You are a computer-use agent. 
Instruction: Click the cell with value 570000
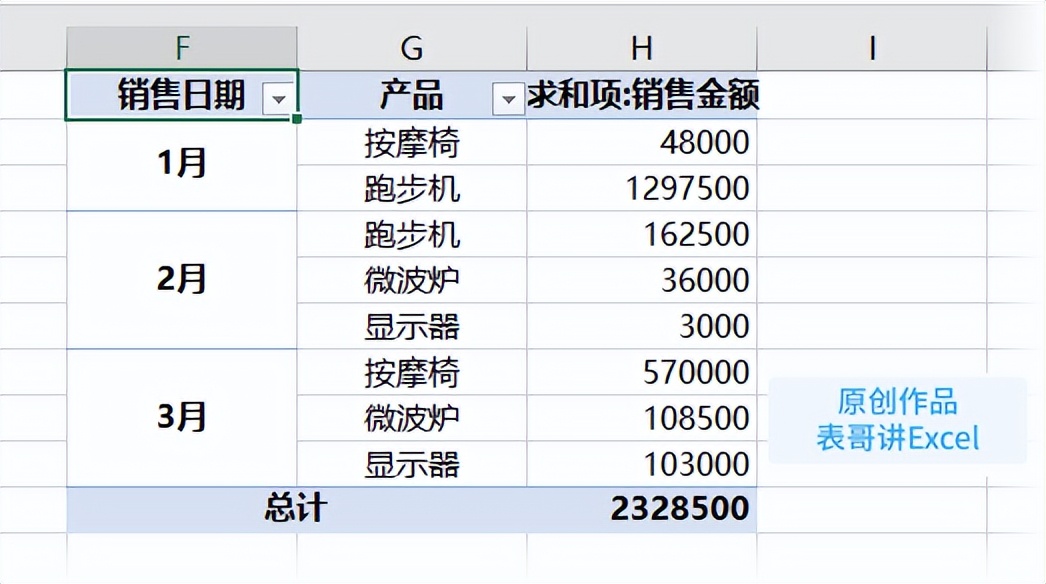pyautogui.click(x=642, y=372)
